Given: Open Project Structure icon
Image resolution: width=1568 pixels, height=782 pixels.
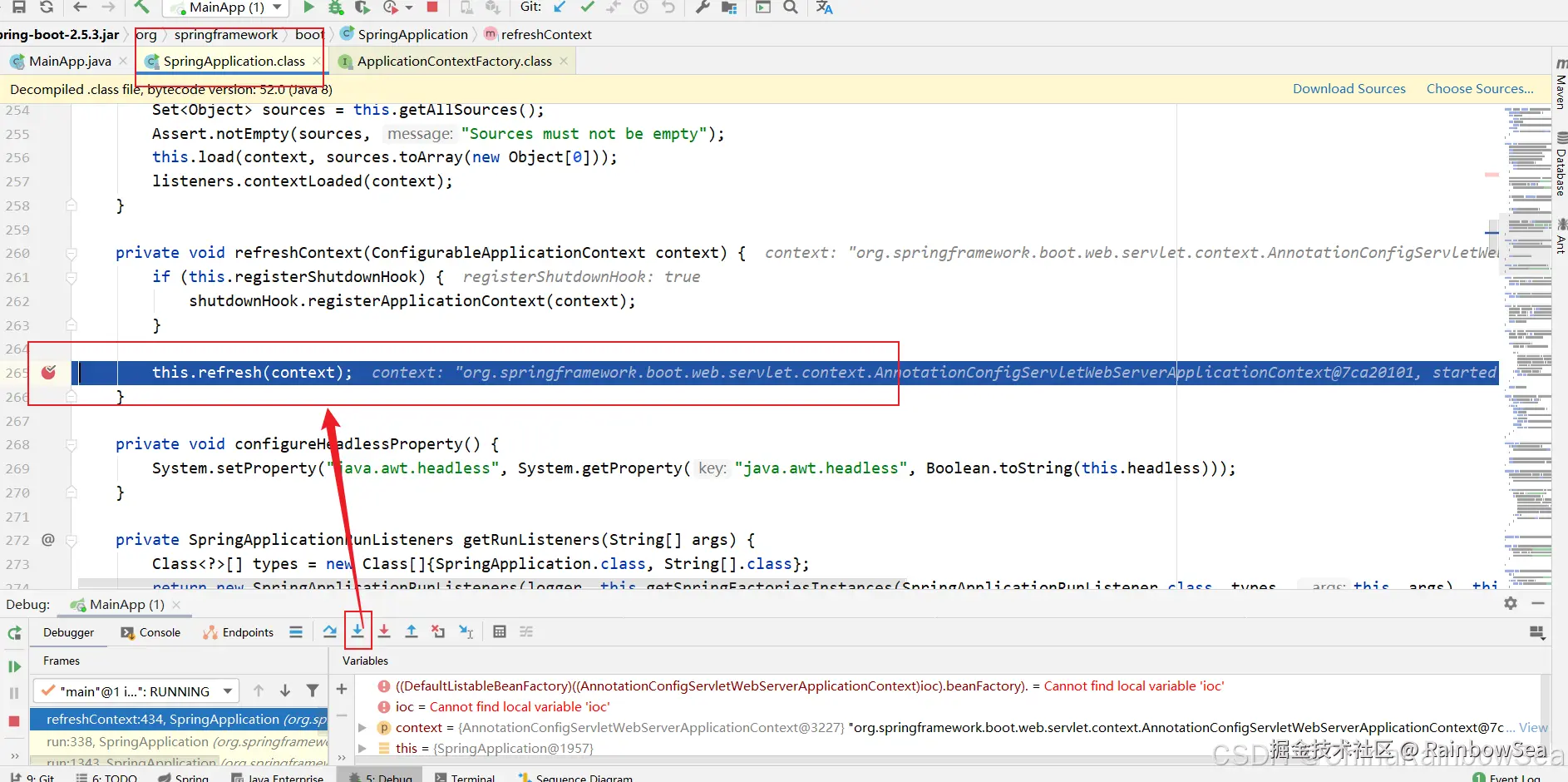Looking at the screenshot, I should [x=729, y=7].
